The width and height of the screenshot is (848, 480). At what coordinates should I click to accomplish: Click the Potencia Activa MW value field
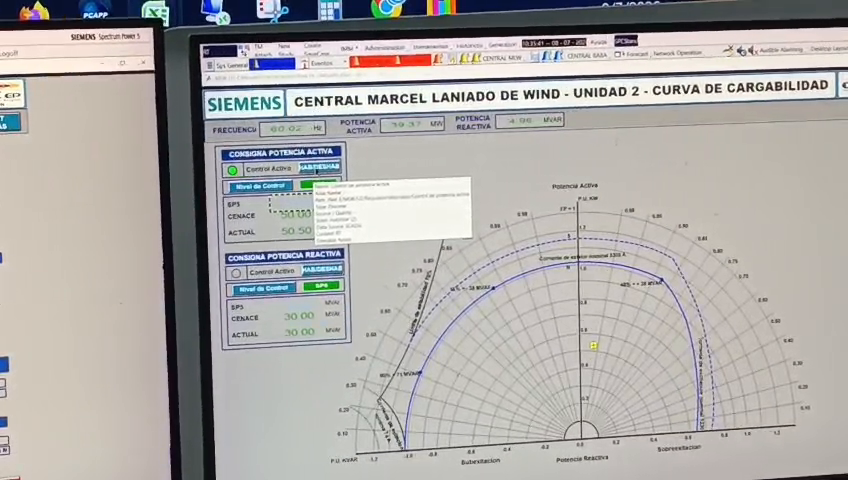tap(412, 124)
